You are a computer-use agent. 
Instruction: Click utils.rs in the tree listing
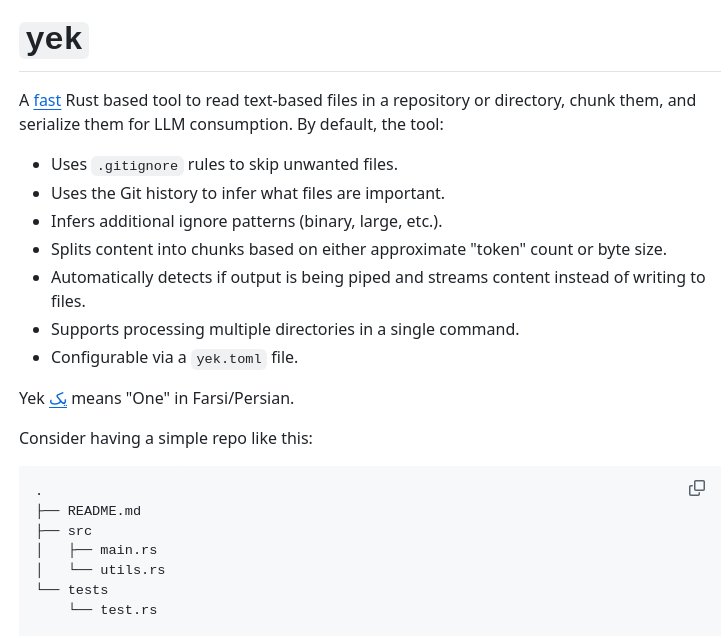click(133, 570)
